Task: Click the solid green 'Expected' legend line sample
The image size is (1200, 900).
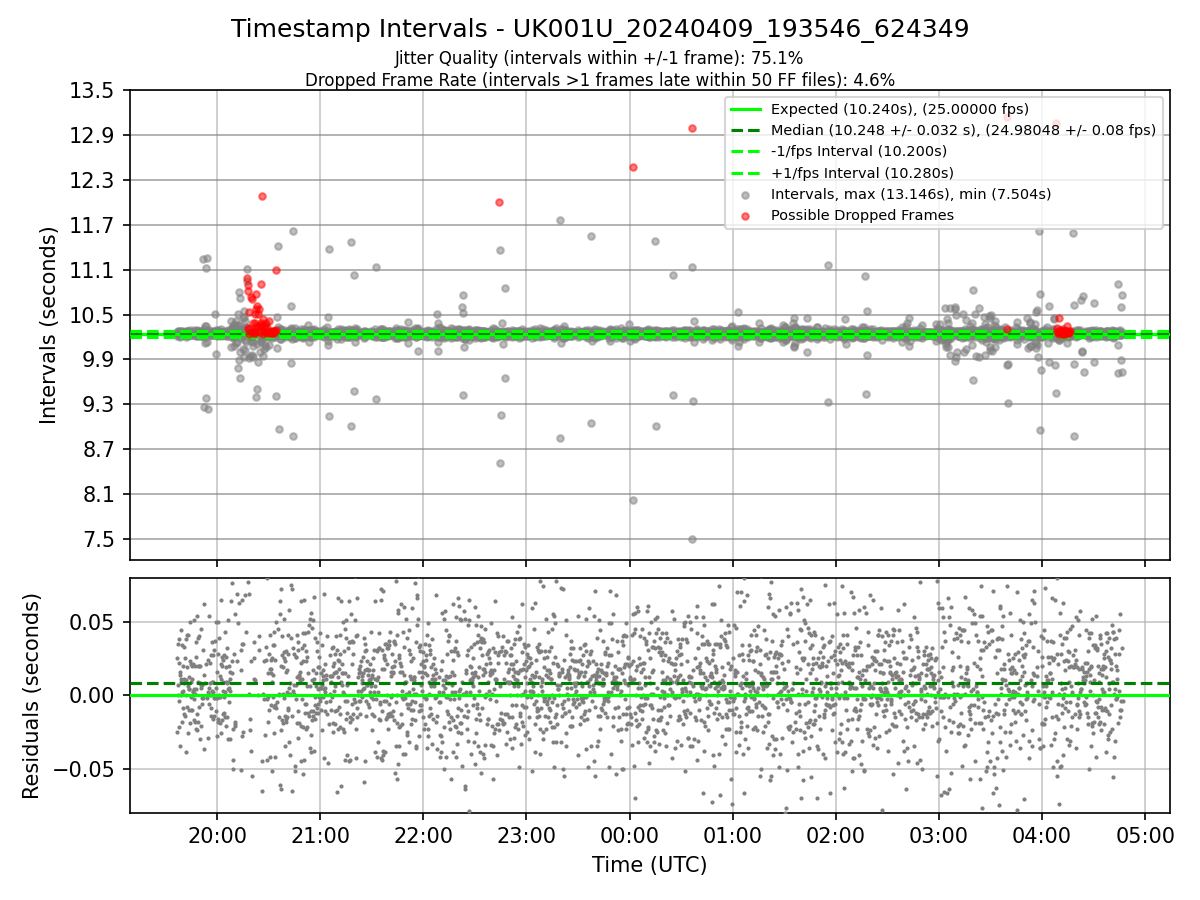Action: click(x=746, y=109)
